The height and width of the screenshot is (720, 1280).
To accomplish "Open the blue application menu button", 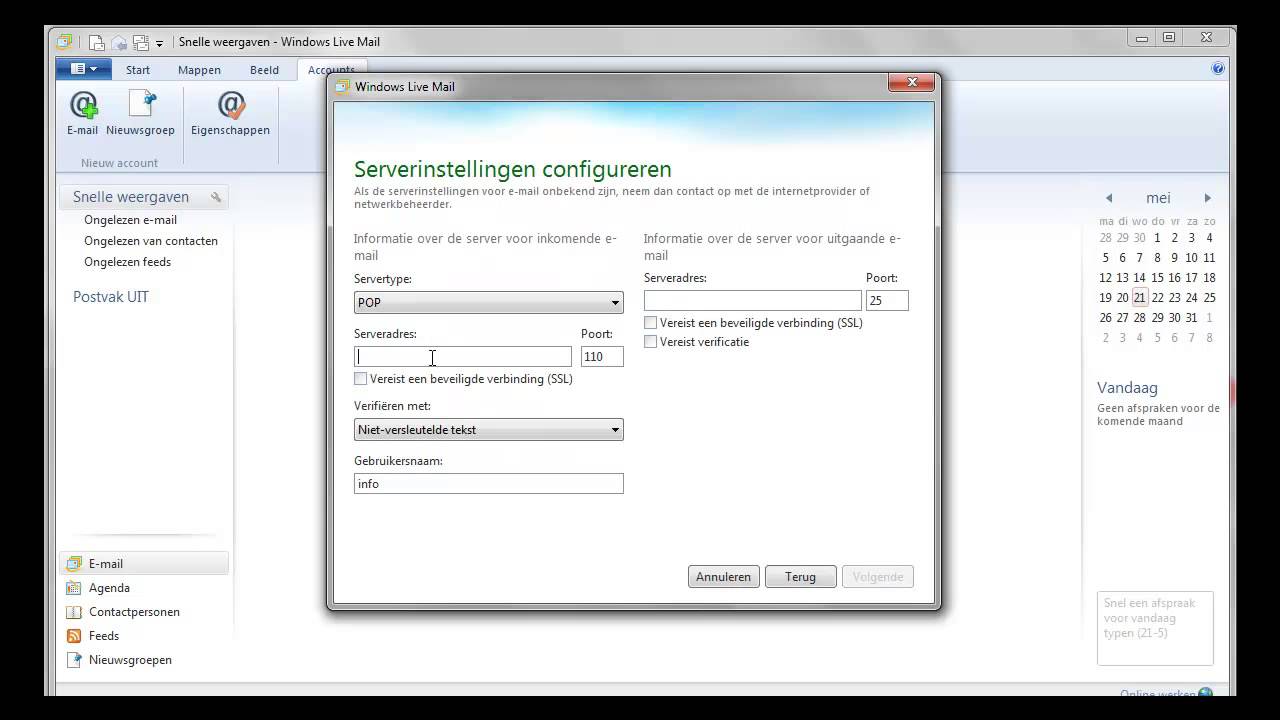I will [x=84, y=69].
